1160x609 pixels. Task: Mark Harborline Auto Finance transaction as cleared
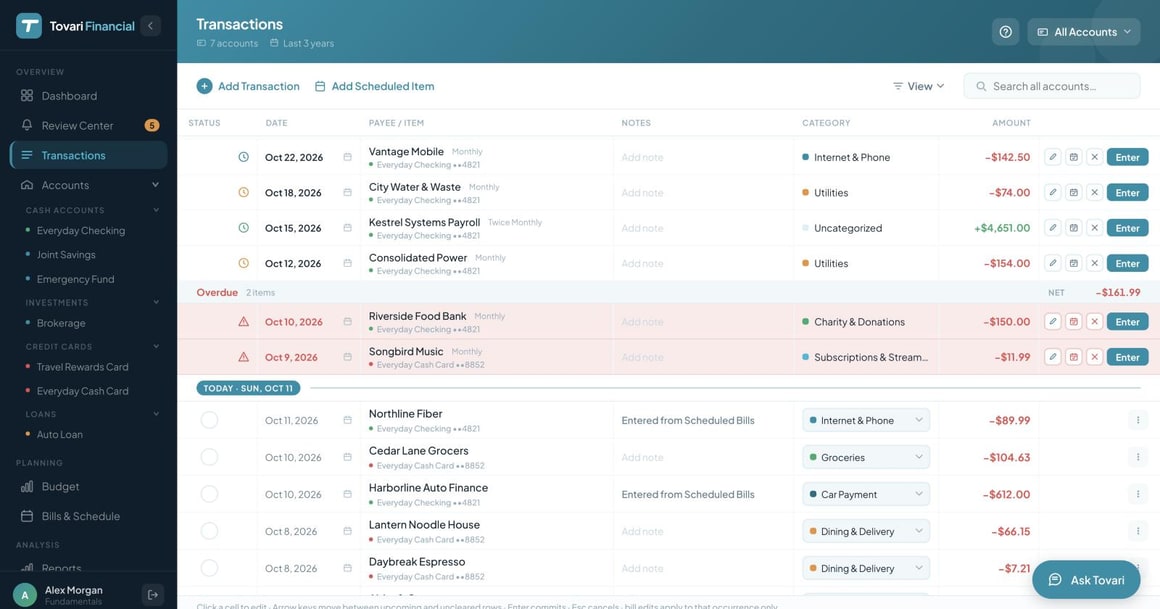[x=209, y=494]
